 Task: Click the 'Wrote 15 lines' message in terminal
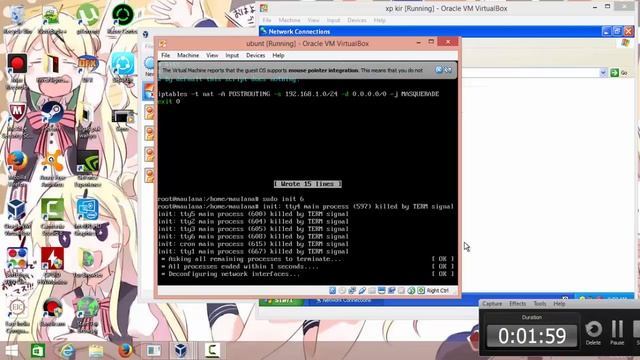coord(308,184)
